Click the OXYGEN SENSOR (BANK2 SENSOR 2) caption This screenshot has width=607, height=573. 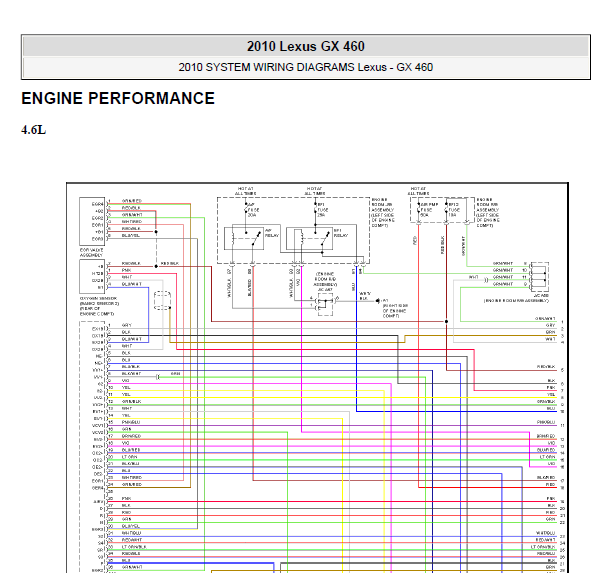[x=99, y=306]
